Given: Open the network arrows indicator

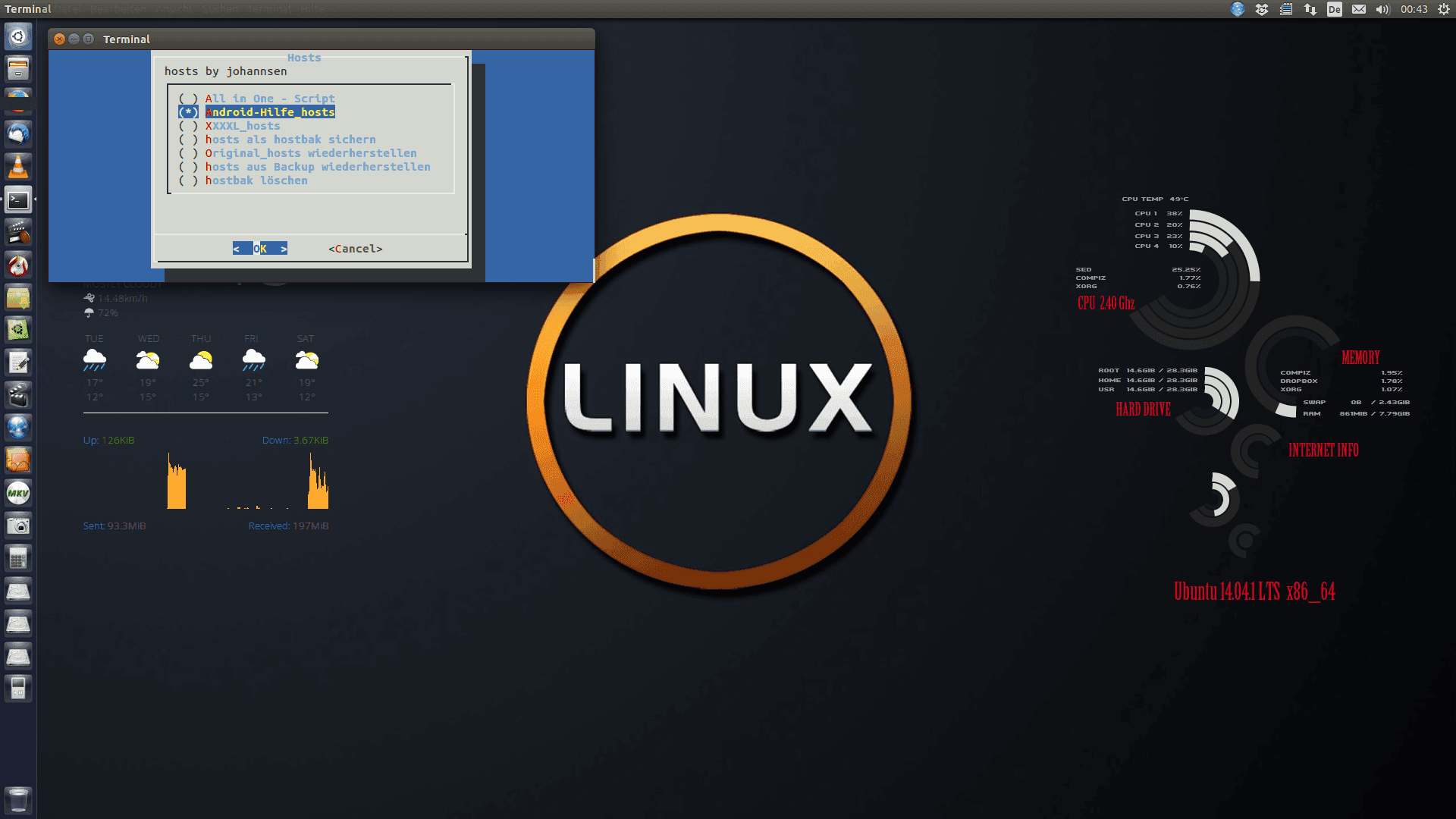Looking at the screenshot, I should tap(1310, 9).
